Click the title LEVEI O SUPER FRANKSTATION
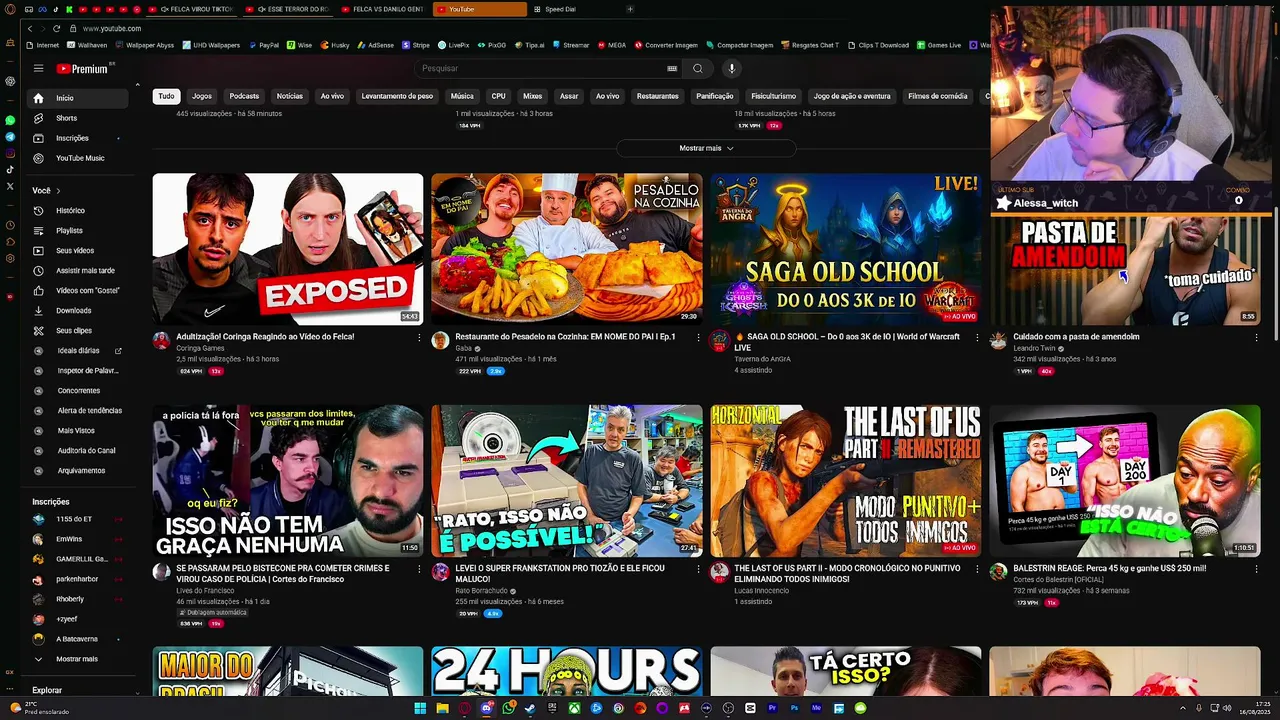 pyautogui.click(x=560, y=573)
